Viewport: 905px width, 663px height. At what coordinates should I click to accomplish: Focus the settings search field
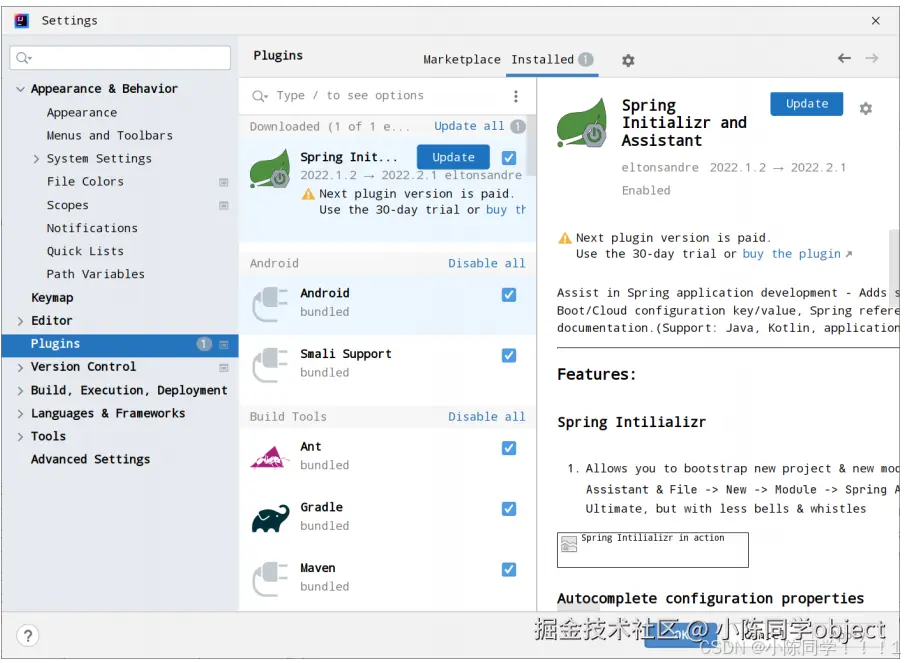tap(120, 58)
